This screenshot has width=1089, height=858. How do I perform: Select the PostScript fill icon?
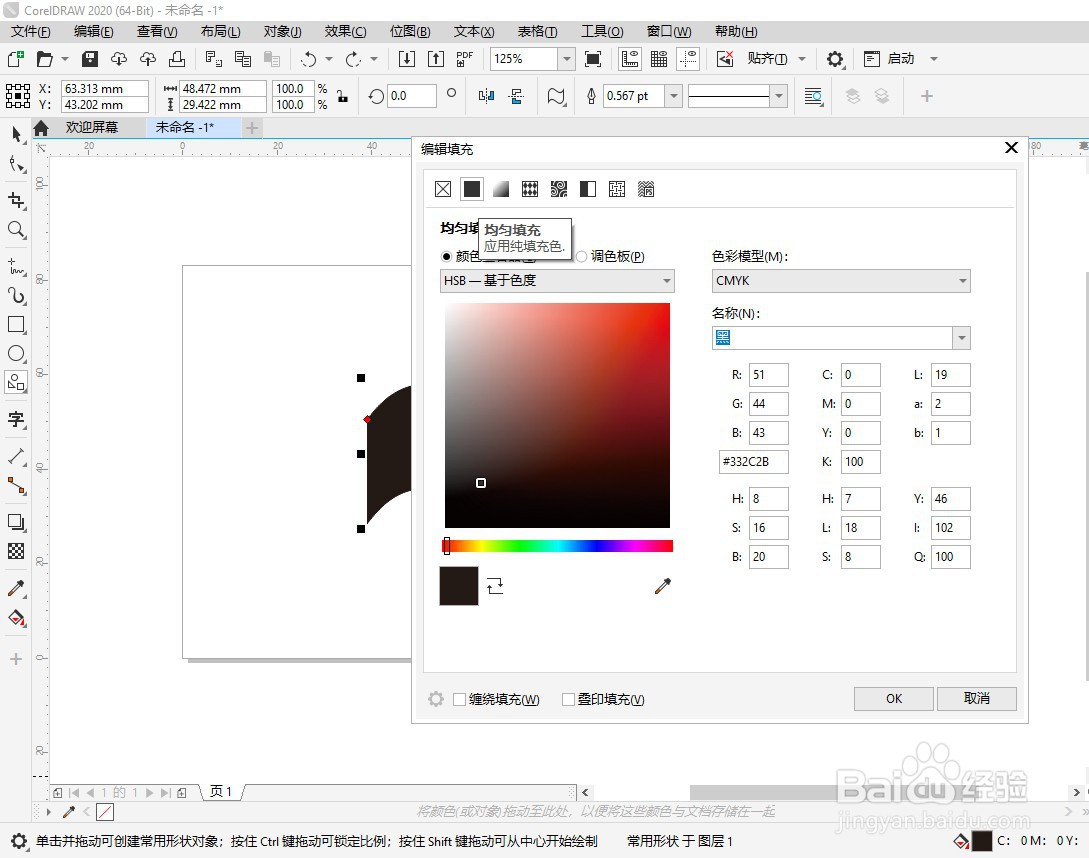pyautogui.click(x=646, y=189)
